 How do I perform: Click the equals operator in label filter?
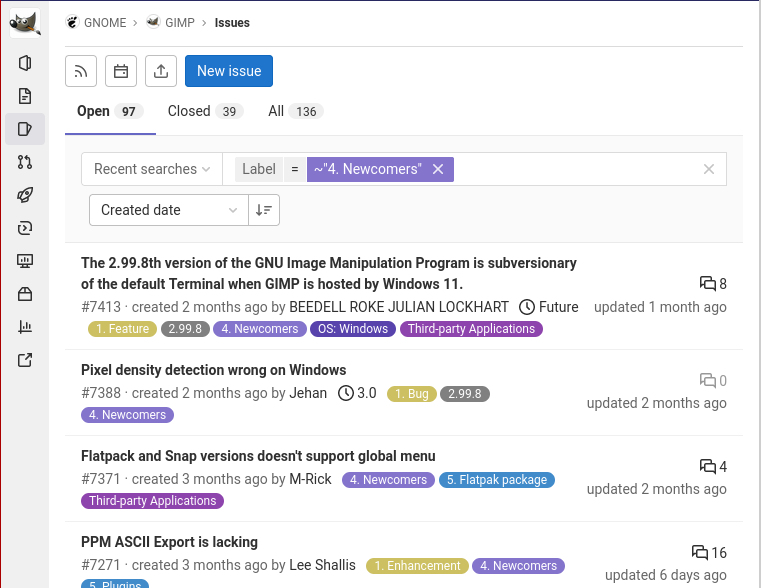(x=295, y=169)
